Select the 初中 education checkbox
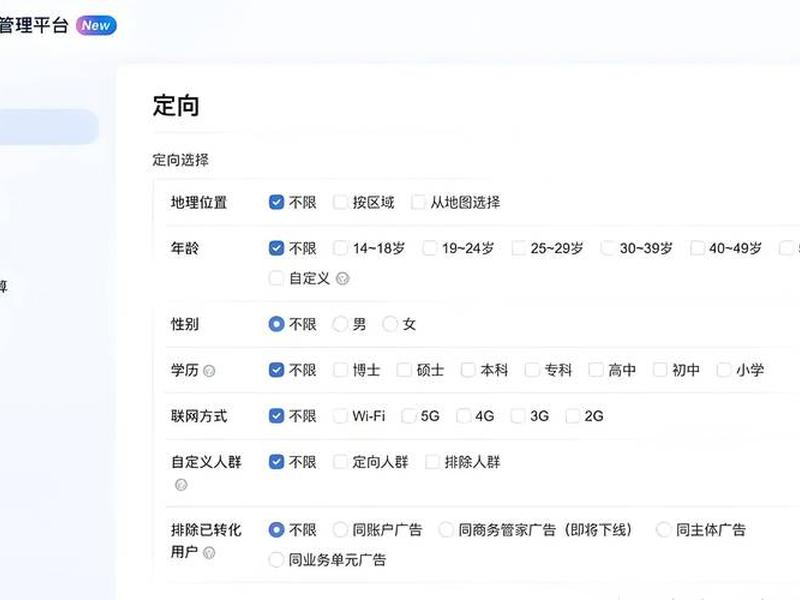Screen dimensions: 800x600 pyautogui.click(x=660, y=370)
